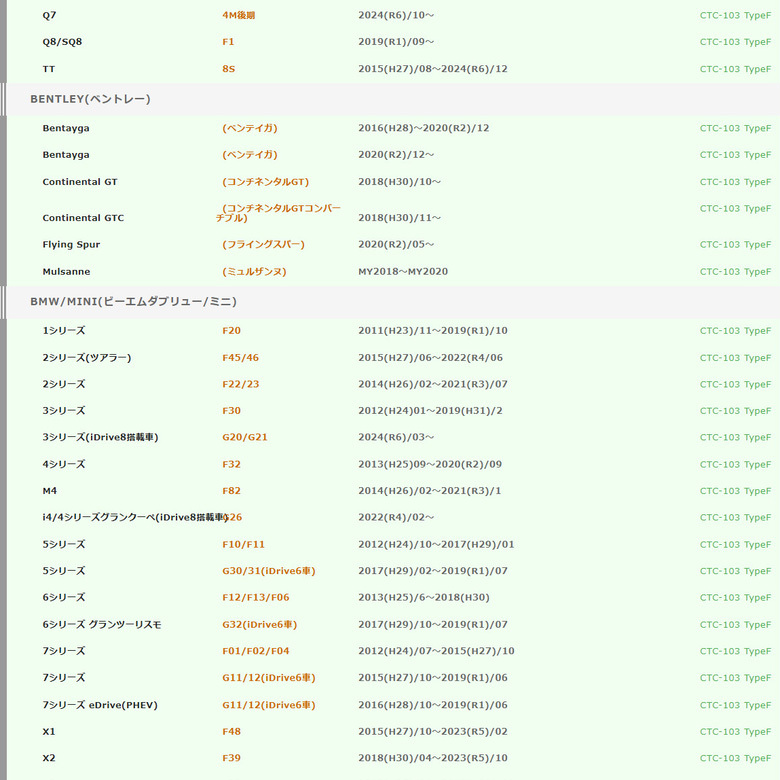Screen dimensions: 780x780
Task: Click the X1 model name
Action: point(49,732)
